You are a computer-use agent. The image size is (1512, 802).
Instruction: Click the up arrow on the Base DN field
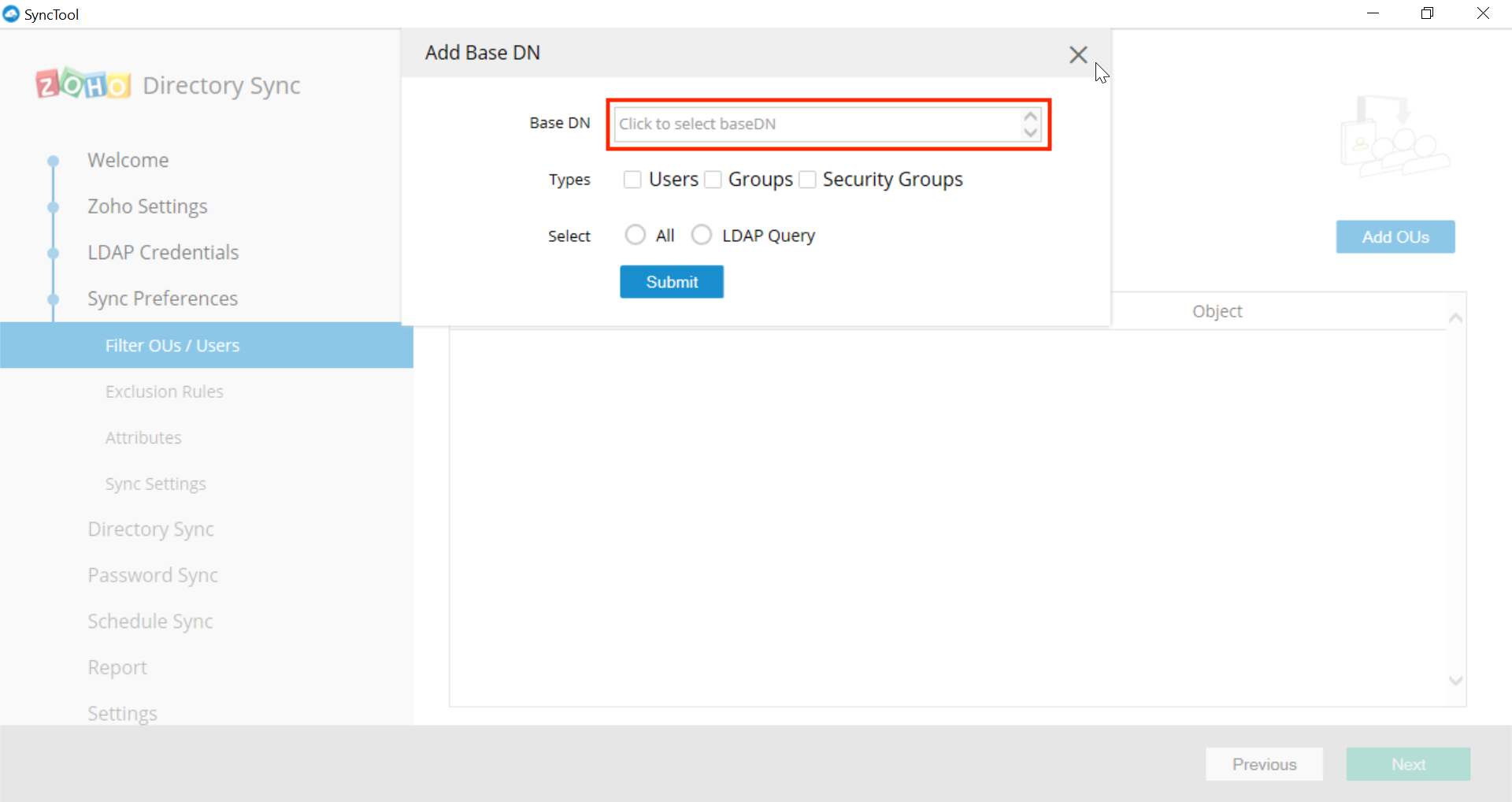click(x=1031, y=116)
